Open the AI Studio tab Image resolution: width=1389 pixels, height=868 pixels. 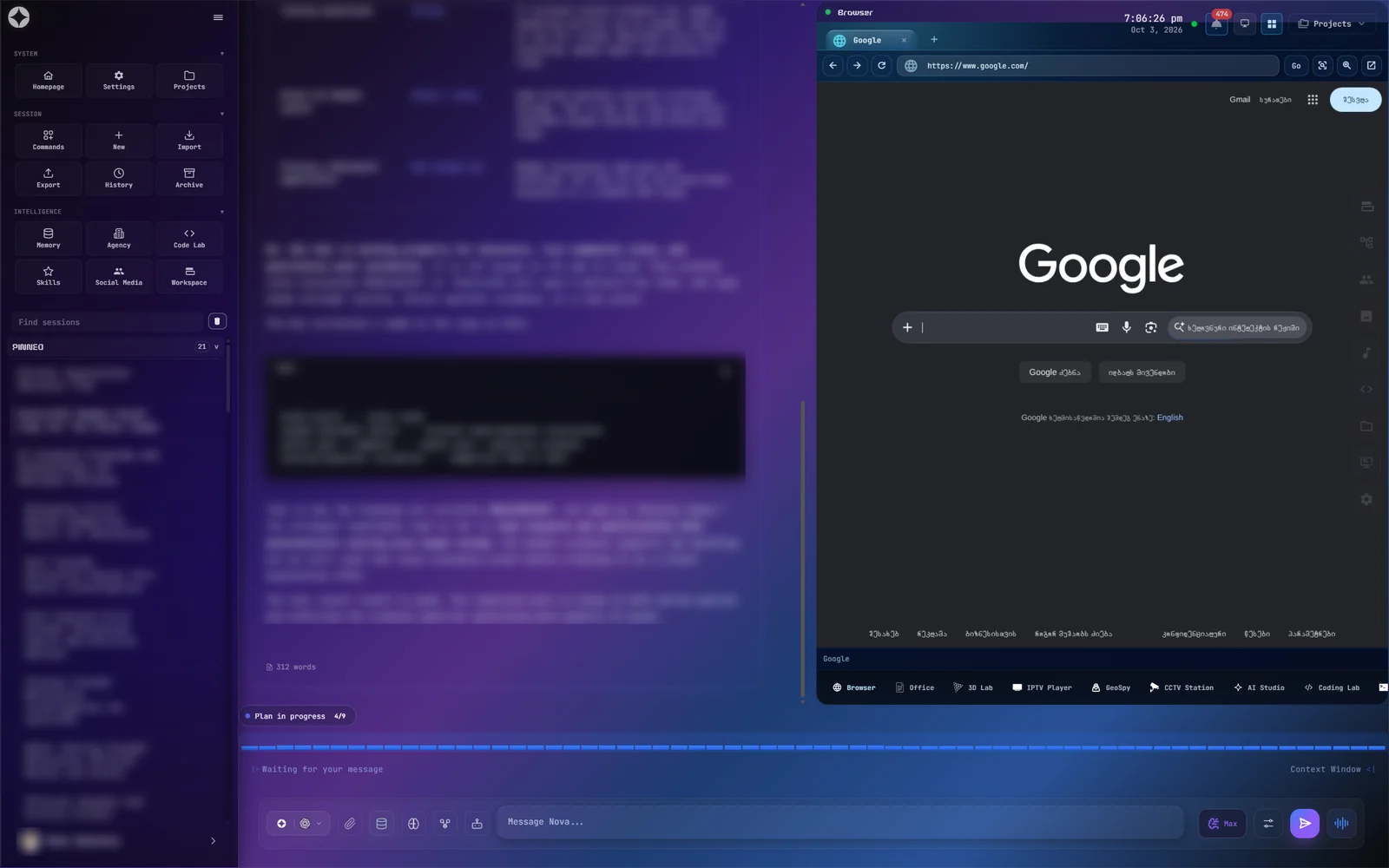pyautogui.click(x=1259, y=687)
